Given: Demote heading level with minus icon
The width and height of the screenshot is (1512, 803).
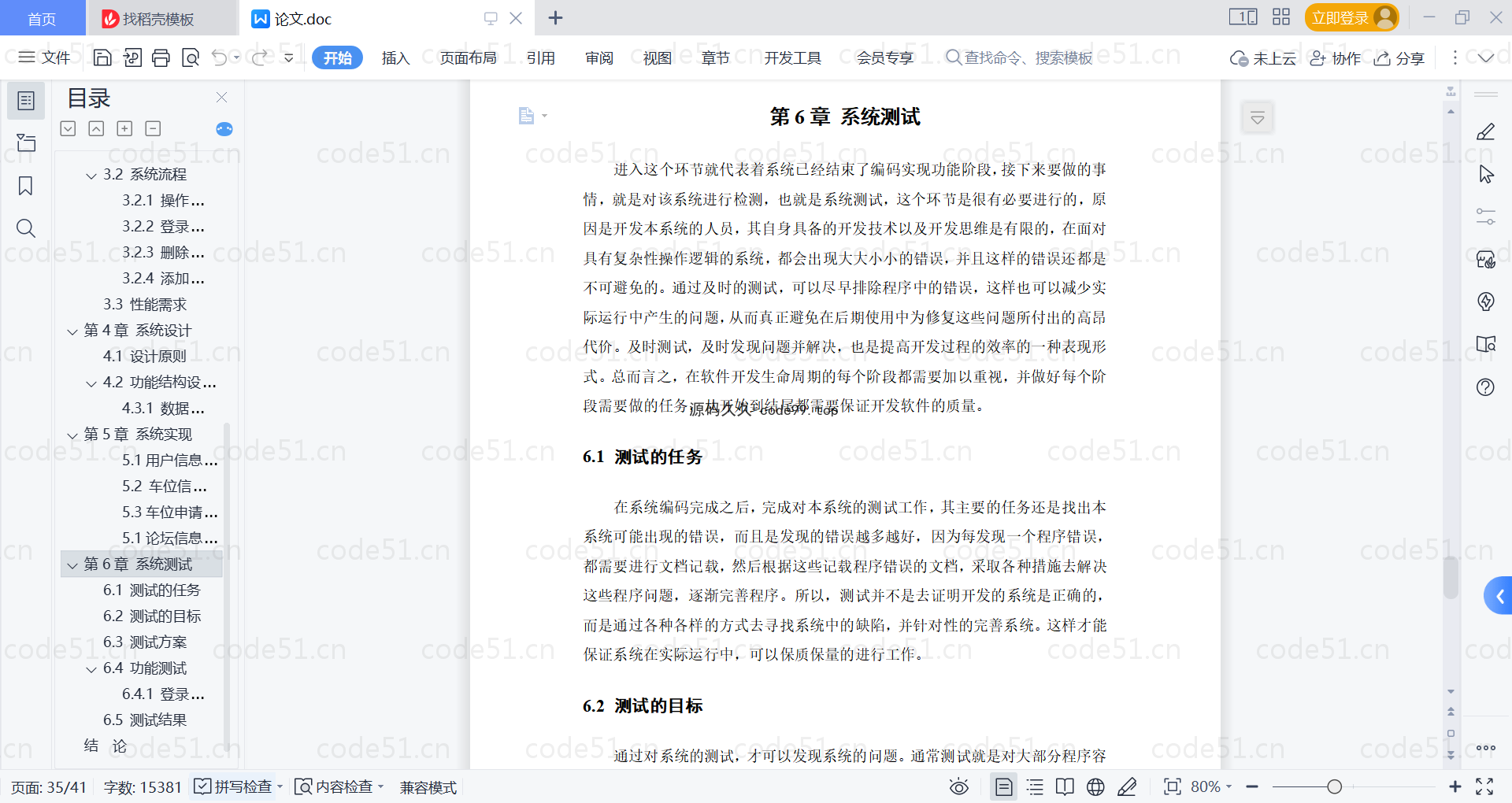Looking at the screenshot, I should (x=153, y=128).
